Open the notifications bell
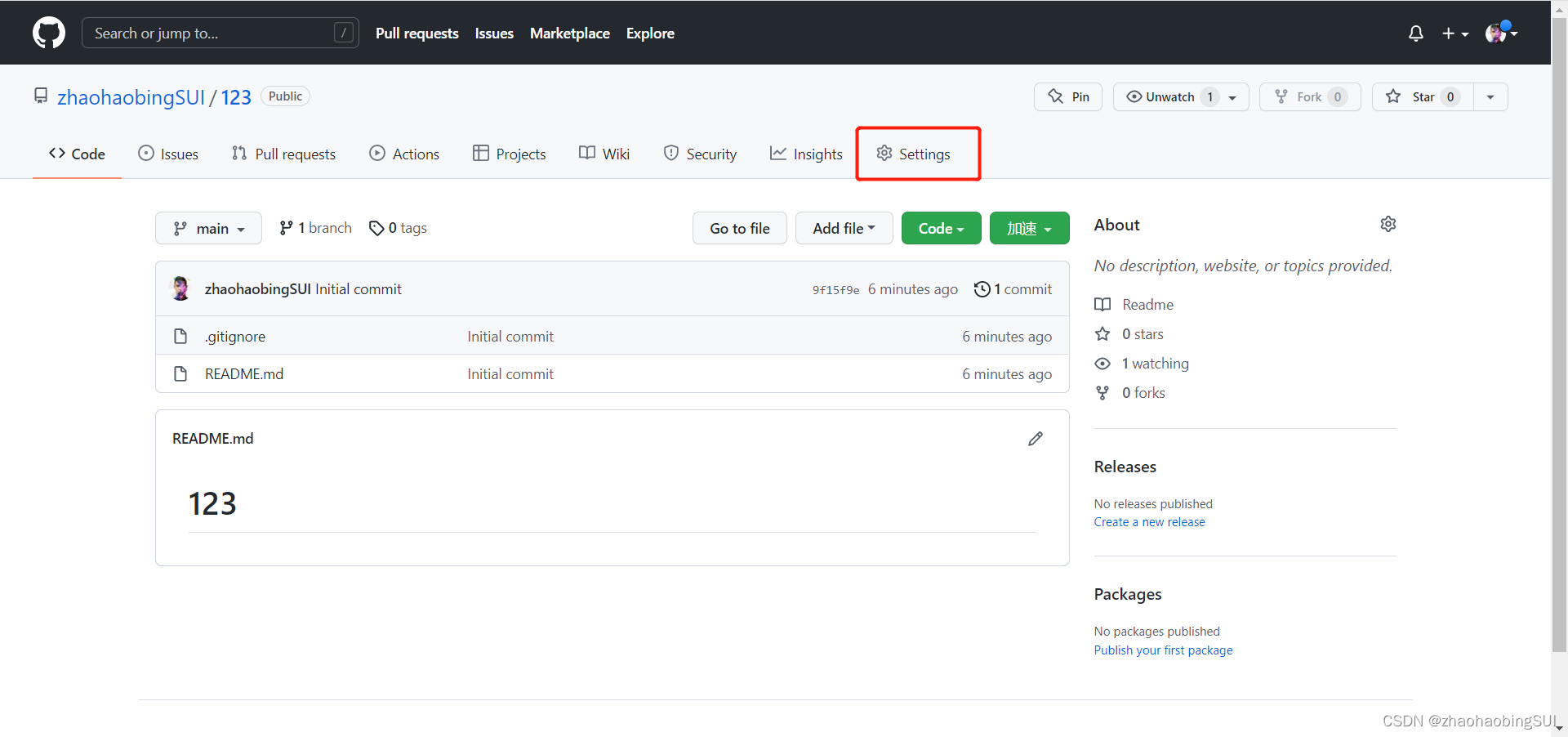Screen dimensions: 1568x737 (1416, 33)
